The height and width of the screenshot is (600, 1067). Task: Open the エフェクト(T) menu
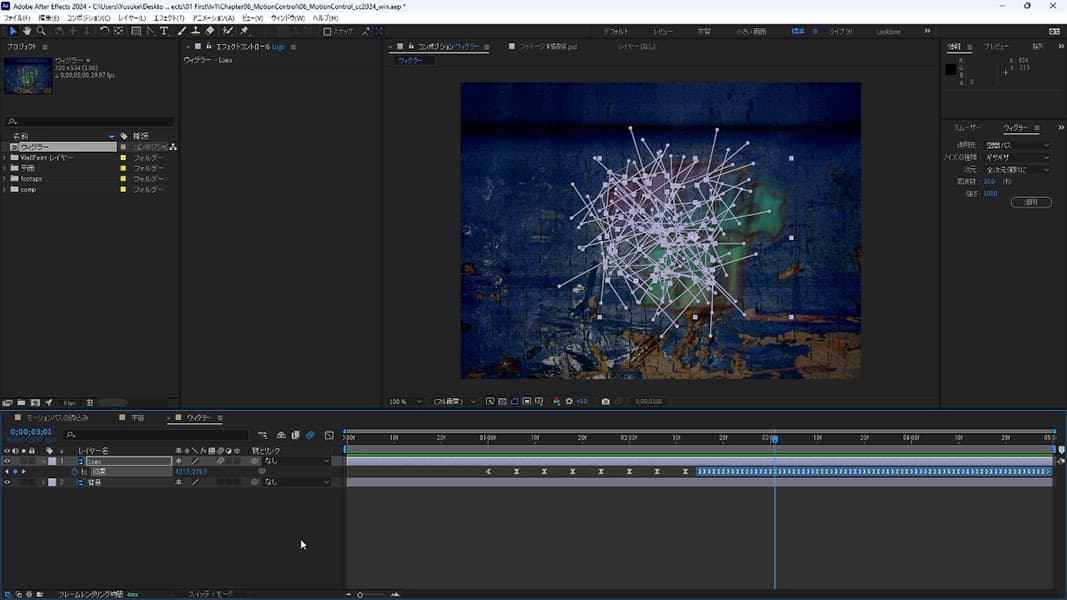coord(168,18)
